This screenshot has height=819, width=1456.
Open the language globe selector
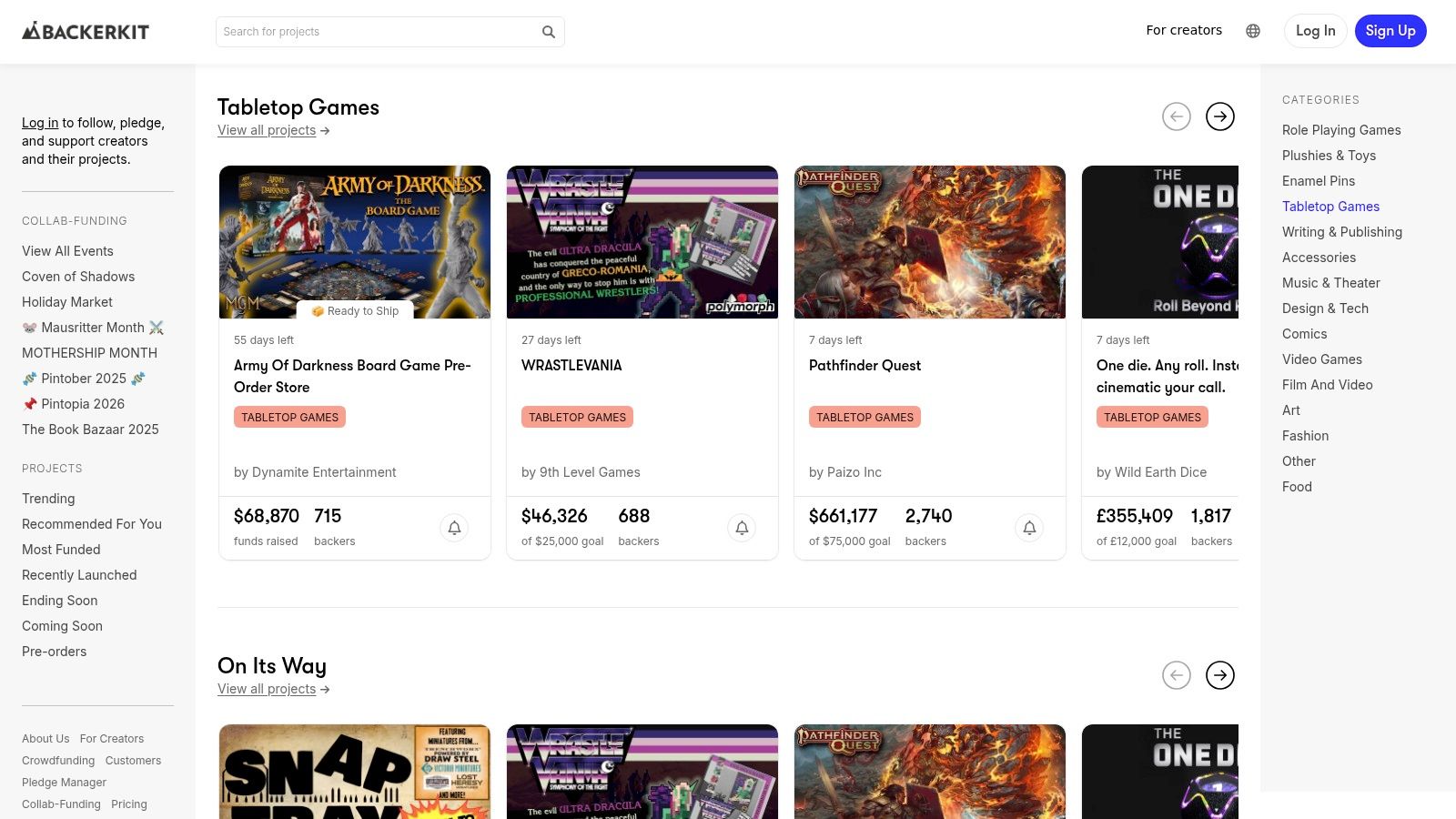click(1253, 30)
